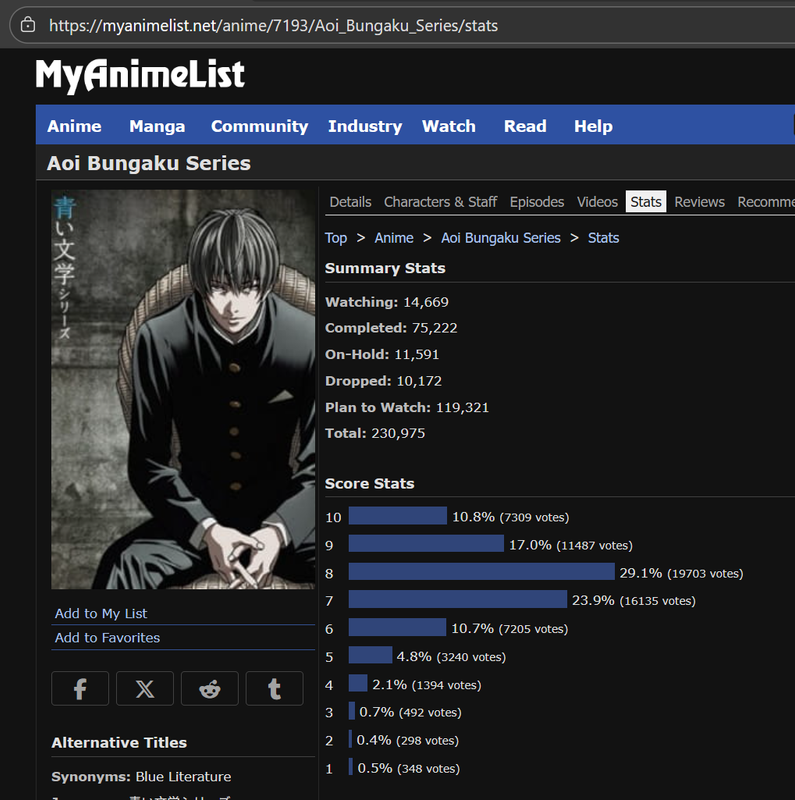Share on X (Twitter) icon button
Viewport: 795px width, 800px height.
145,688
